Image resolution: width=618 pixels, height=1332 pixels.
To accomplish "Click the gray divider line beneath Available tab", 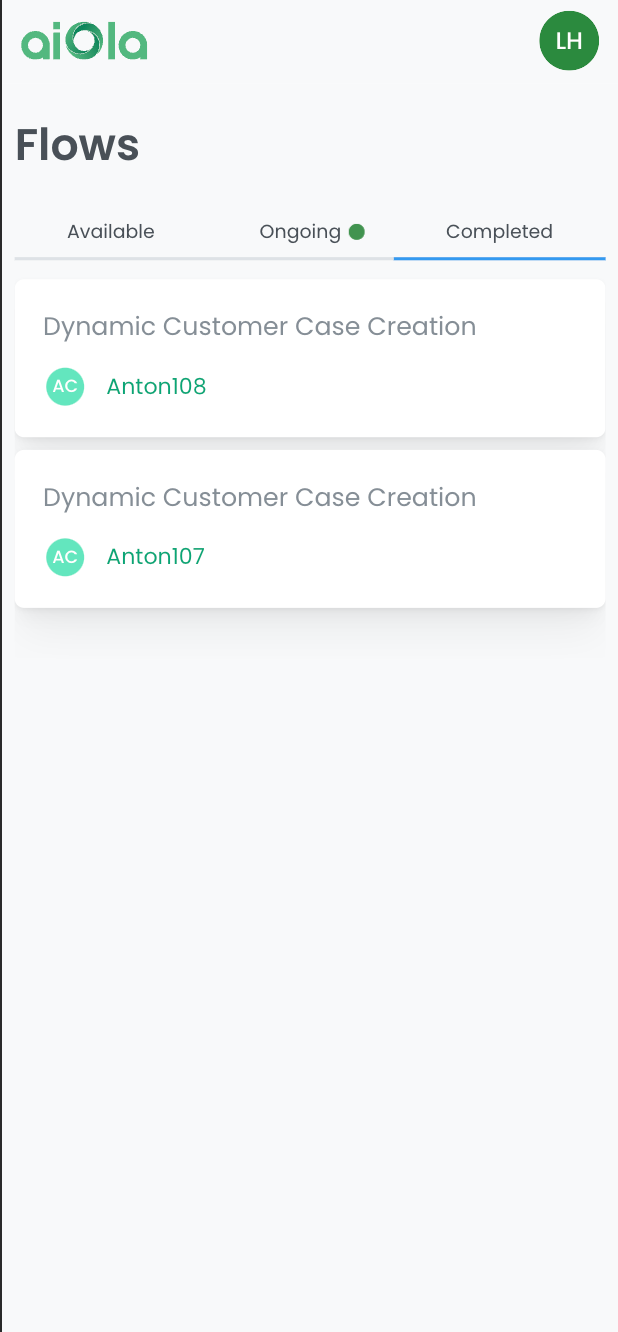I will click(111, 258).
